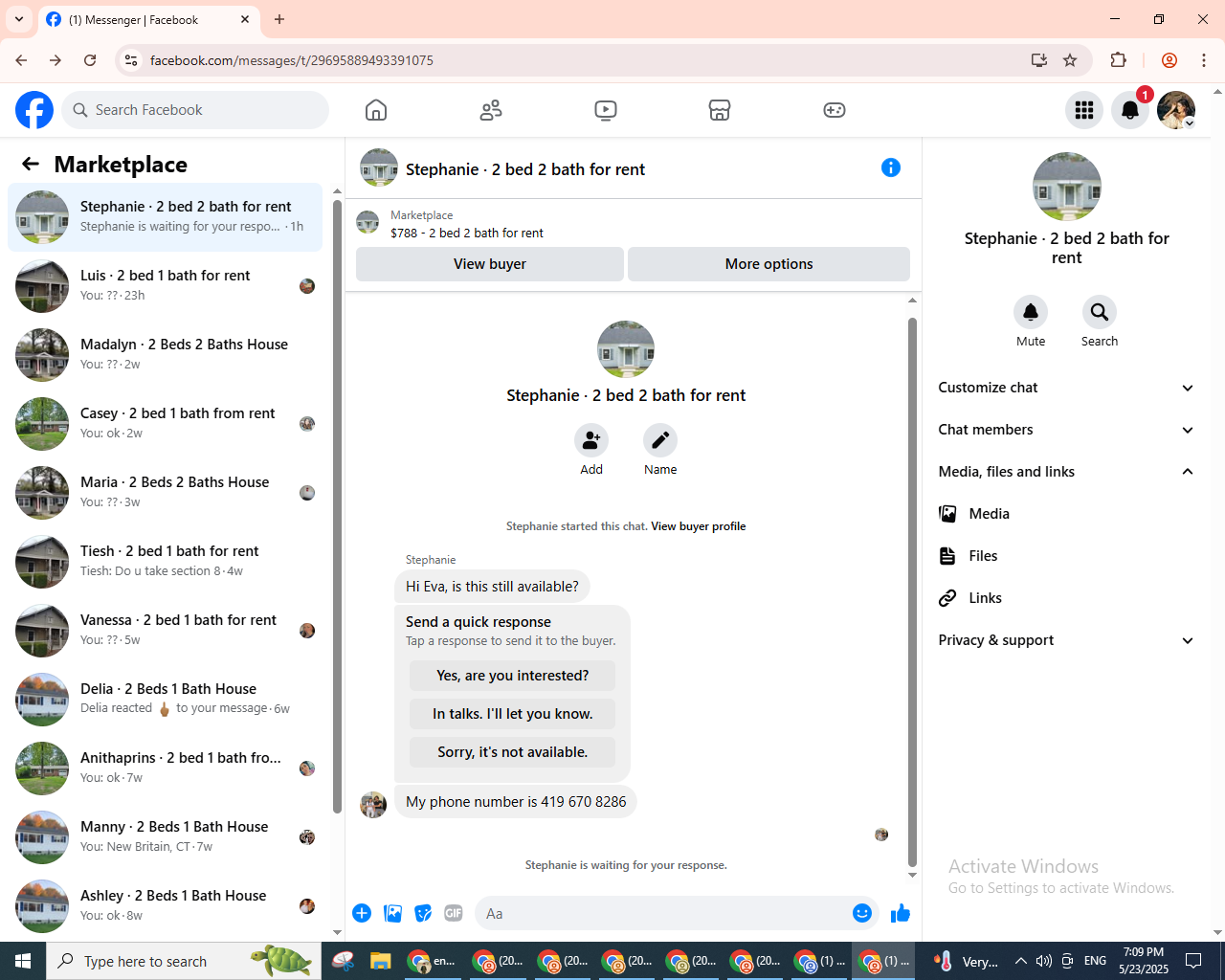Open Gaming icon in top navigation
This screenshot has height=980, width=1225.
pyautogui.click(x=835, y=110)
